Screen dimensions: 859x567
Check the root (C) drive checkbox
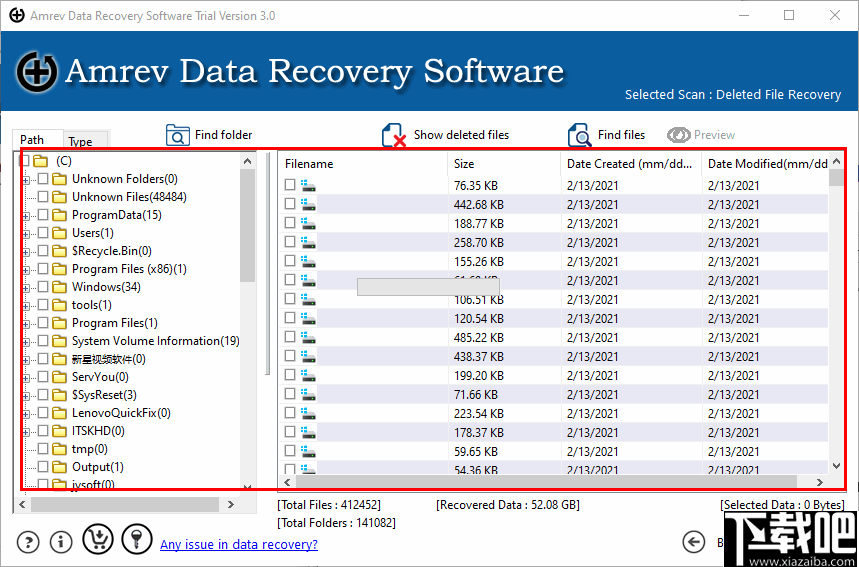coord(24,161)
